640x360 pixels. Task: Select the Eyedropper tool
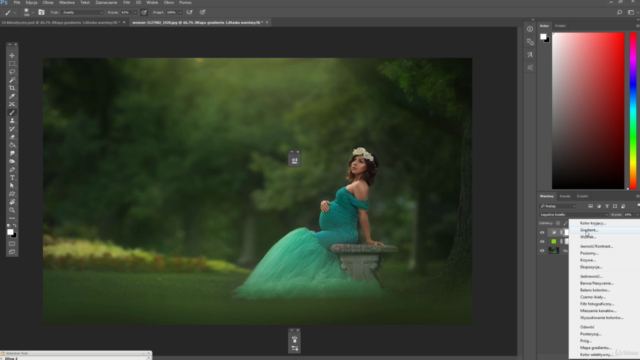[12, 96]
